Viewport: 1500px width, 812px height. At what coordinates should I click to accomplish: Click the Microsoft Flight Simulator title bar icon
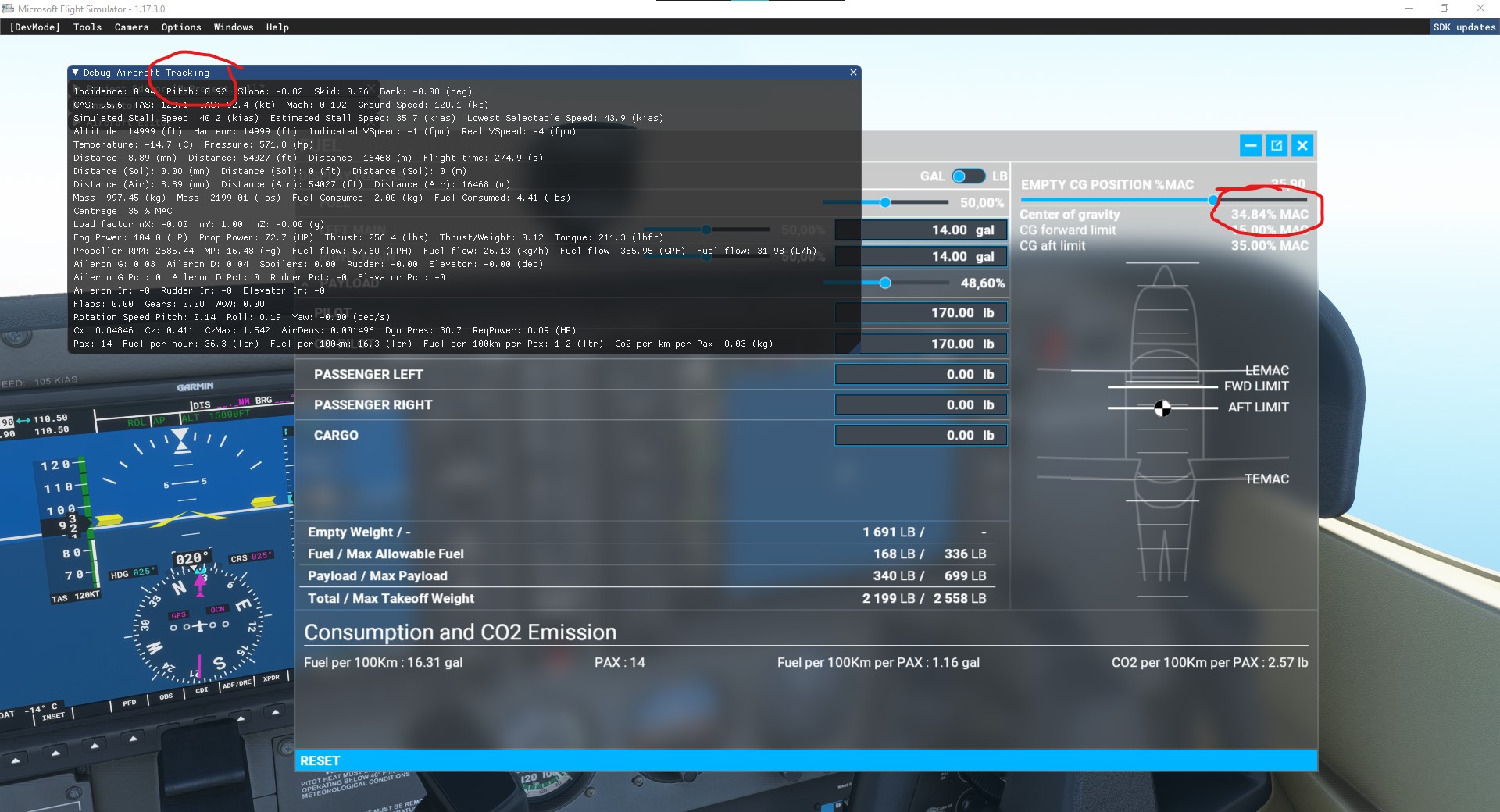(8, 9)
